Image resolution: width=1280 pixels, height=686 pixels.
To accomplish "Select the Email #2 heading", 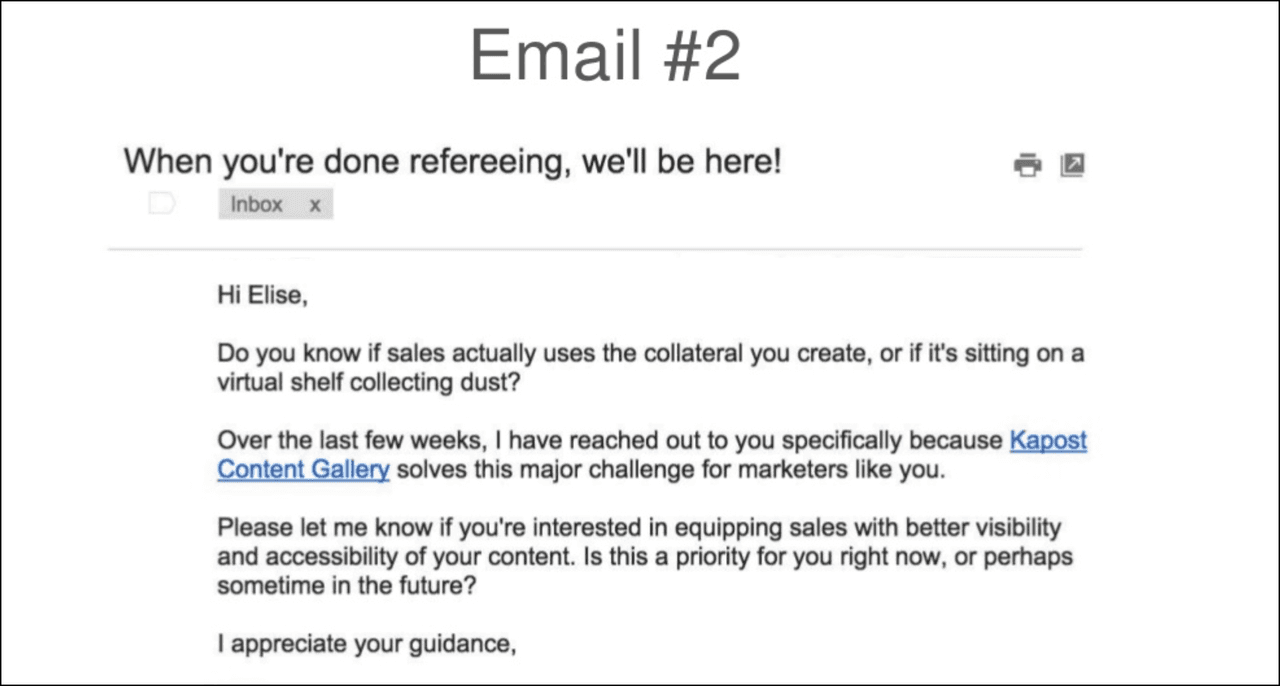I will tap(605, 55).
